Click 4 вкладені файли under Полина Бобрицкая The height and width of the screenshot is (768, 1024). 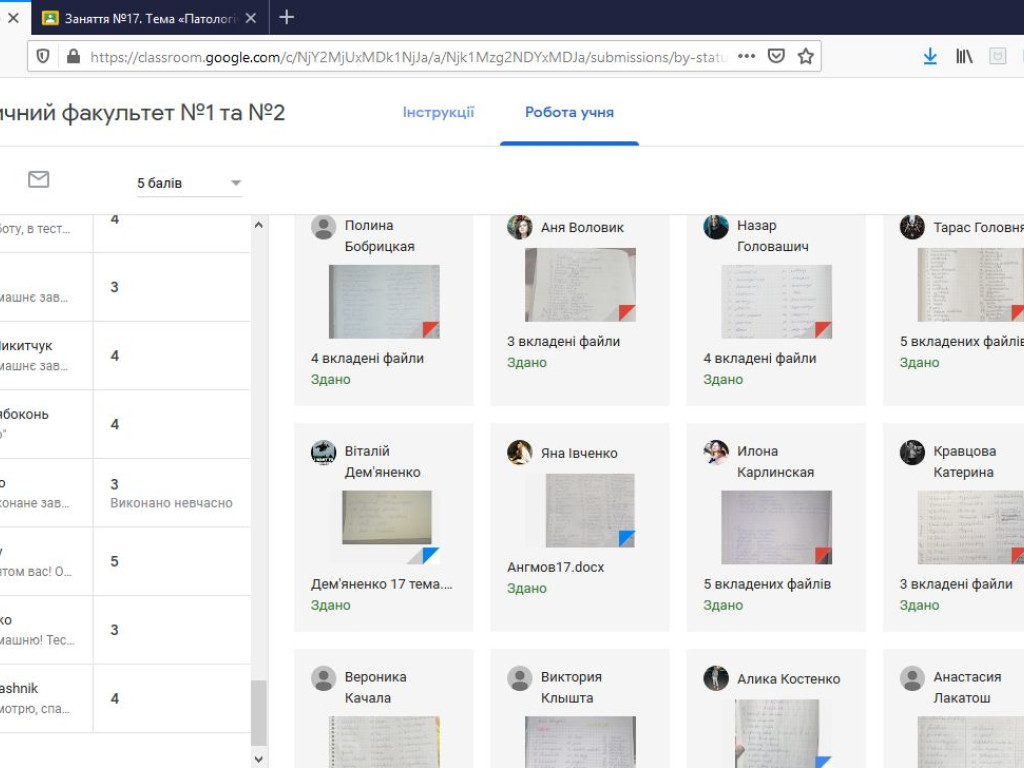pyautogui.click(x=367, y=358)
